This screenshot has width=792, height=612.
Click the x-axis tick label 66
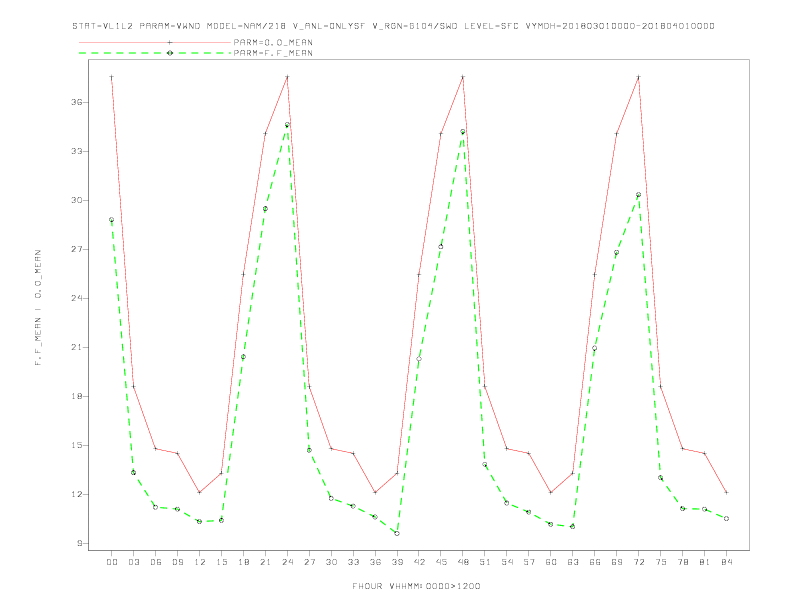pyautogui.click(x=595, y=562)
